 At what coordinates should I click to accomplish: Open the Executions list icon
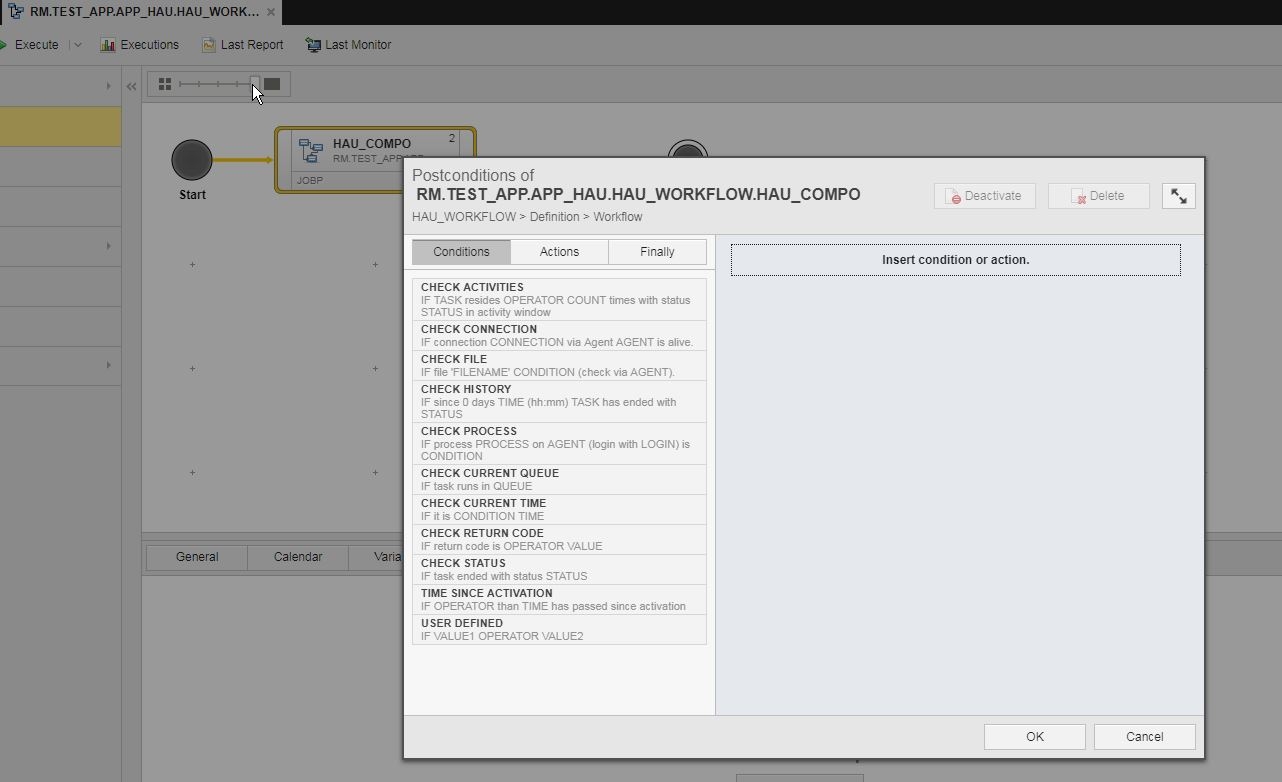coord(106,44)
